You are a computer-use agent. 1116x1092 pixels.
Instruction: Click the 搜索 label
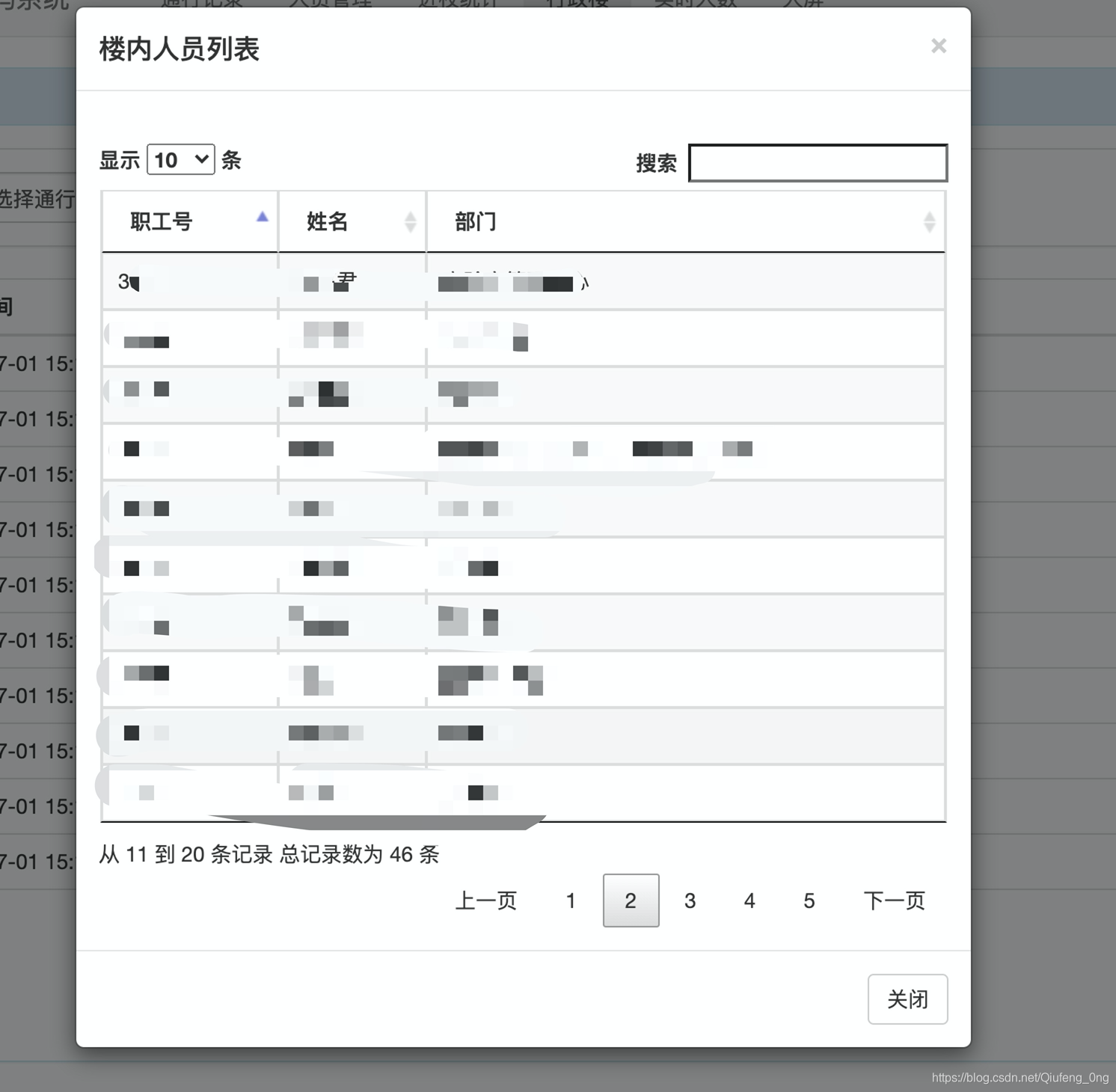[x=656, y=163]
